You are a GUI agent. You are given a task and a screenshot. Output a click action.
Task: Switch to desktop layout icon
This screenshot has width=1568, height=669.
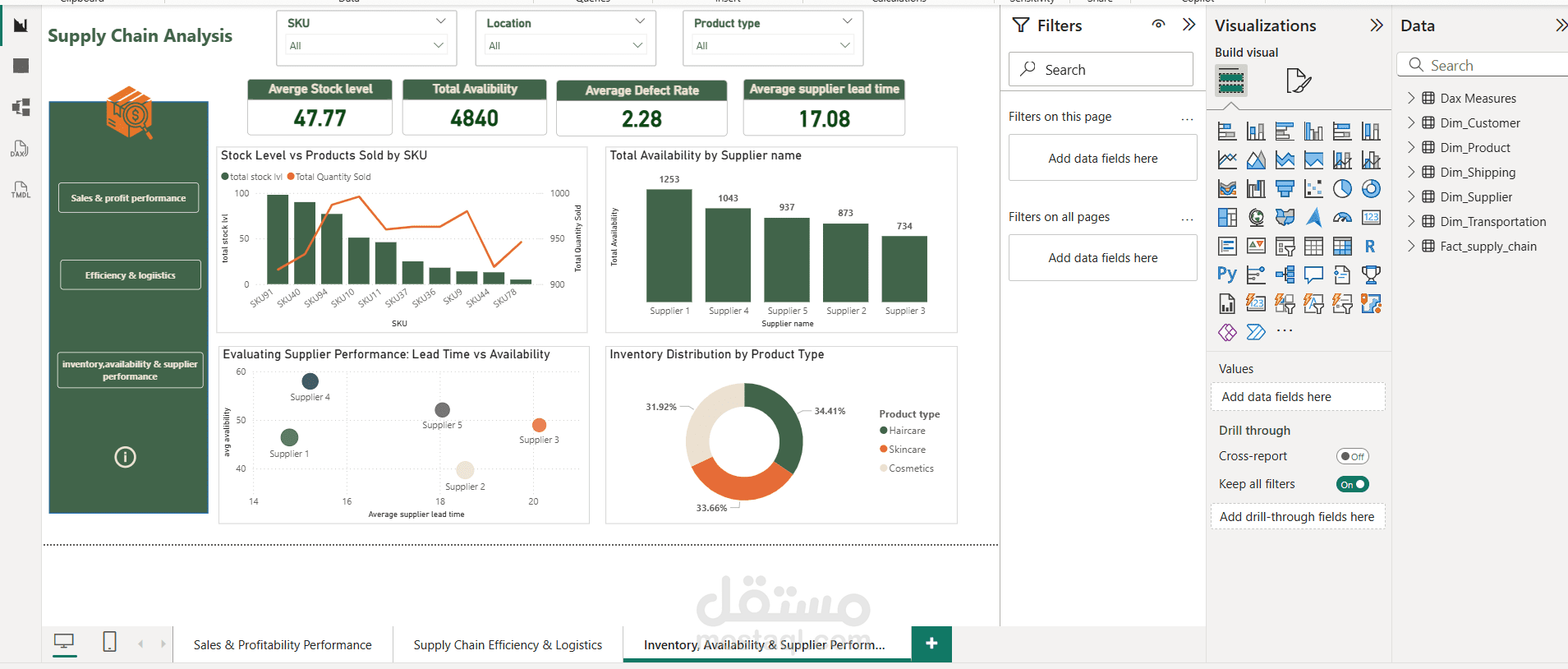coord(64,642)
